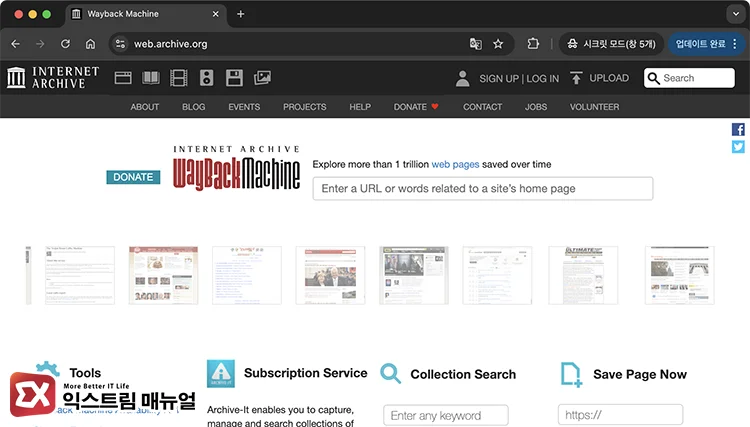750x427 pixels.
Task: Open the ULTIMATE titled page thumbnail
Action: tap(583, 275)
